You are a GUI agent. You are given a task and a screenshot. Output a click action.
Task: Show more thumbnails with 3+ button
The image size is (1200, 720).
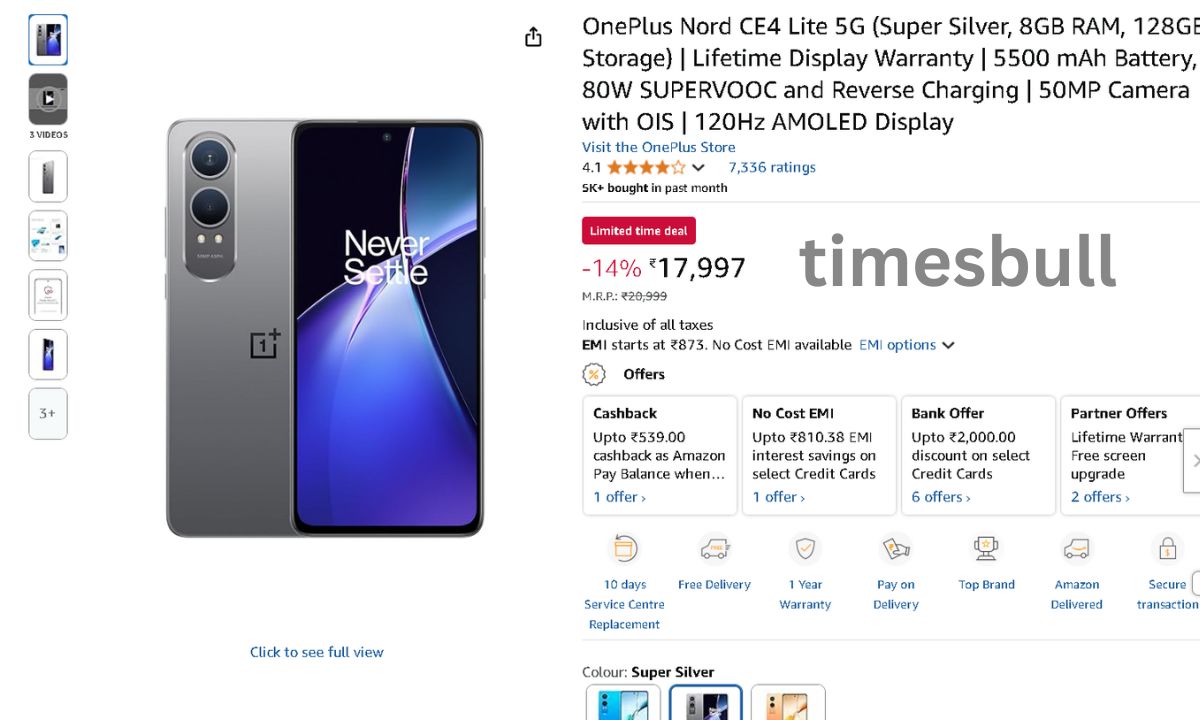[x=48, y=413]
